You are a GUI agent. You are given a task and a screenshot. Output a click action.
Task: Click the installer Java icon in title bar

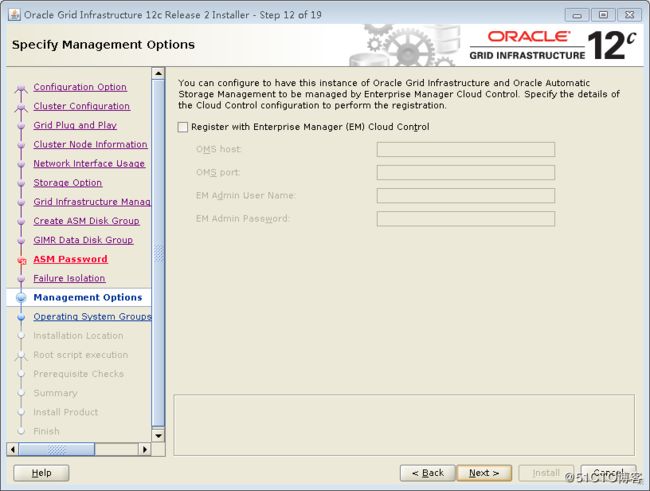click(x=15, y=15)
